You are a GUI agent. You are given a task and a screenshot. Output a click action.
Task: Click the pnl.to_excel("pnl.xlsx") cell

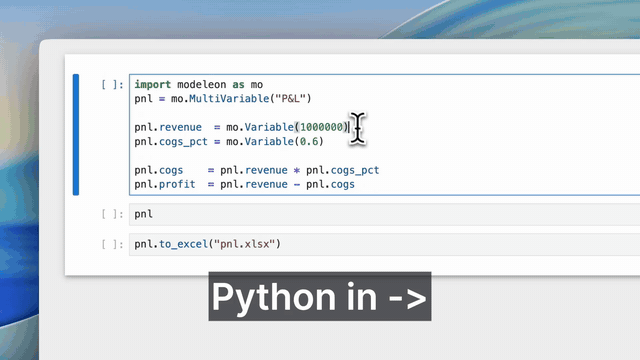tap(384, 244)
